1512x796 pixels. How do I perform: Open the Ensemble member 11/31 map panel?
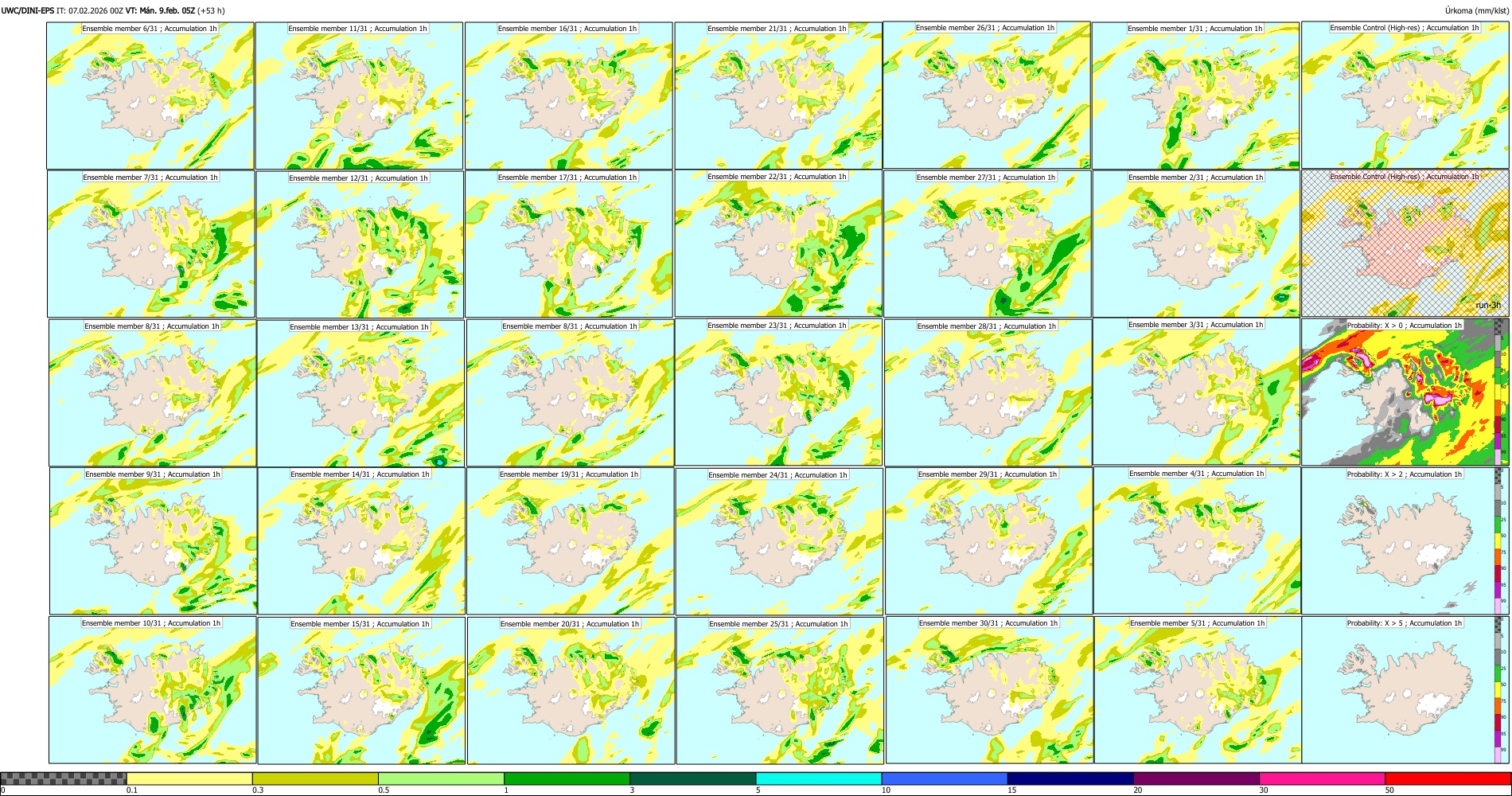[359, 96]
